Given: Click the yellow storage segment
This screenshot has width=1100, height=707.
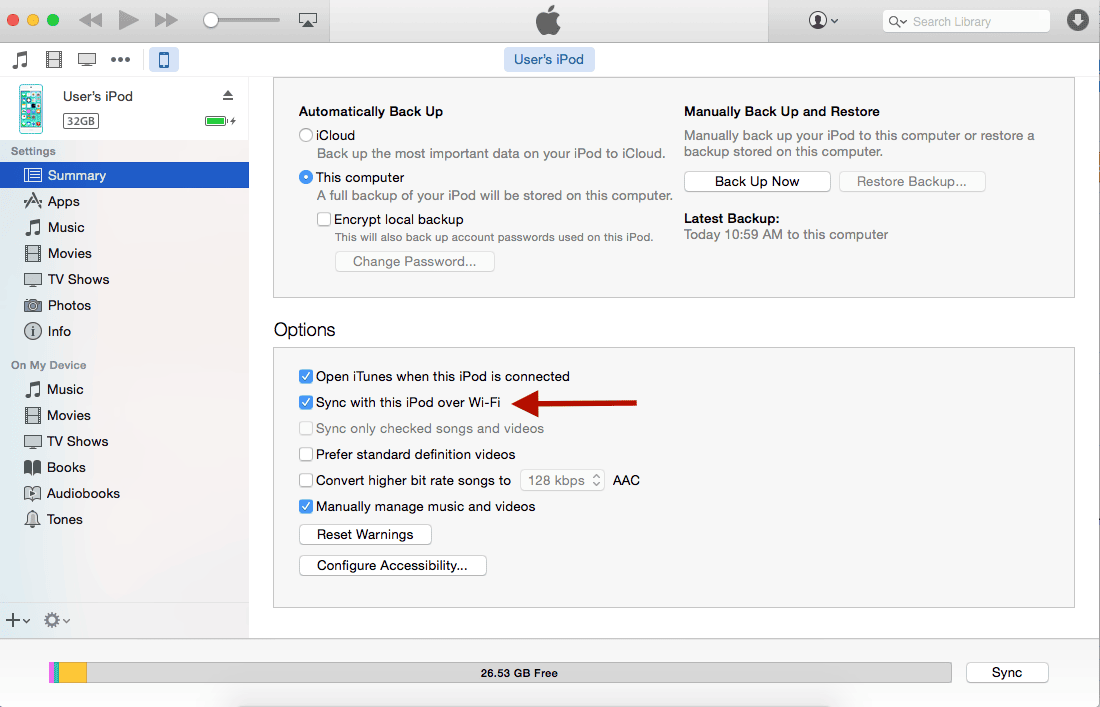Looking at the screenshot, I should pos(72,673).
